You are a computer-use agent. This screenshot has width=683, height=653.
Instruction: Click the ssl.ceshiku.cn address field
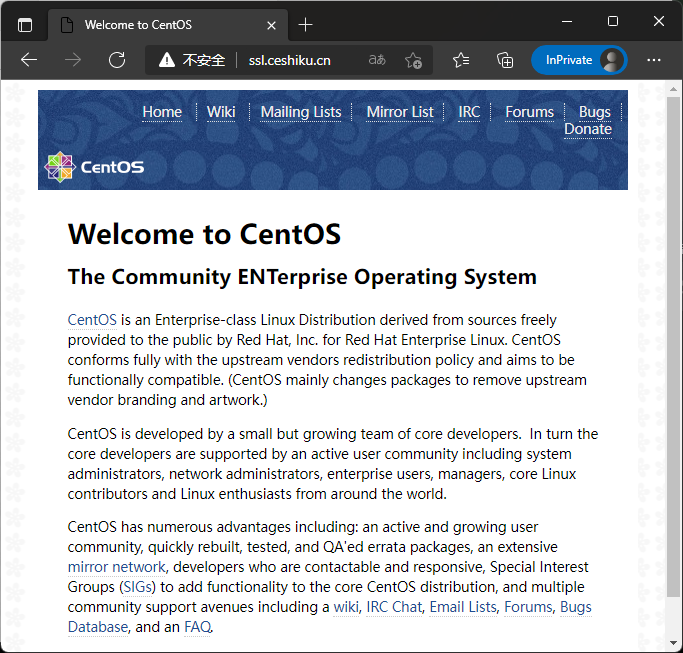point(289,60)
